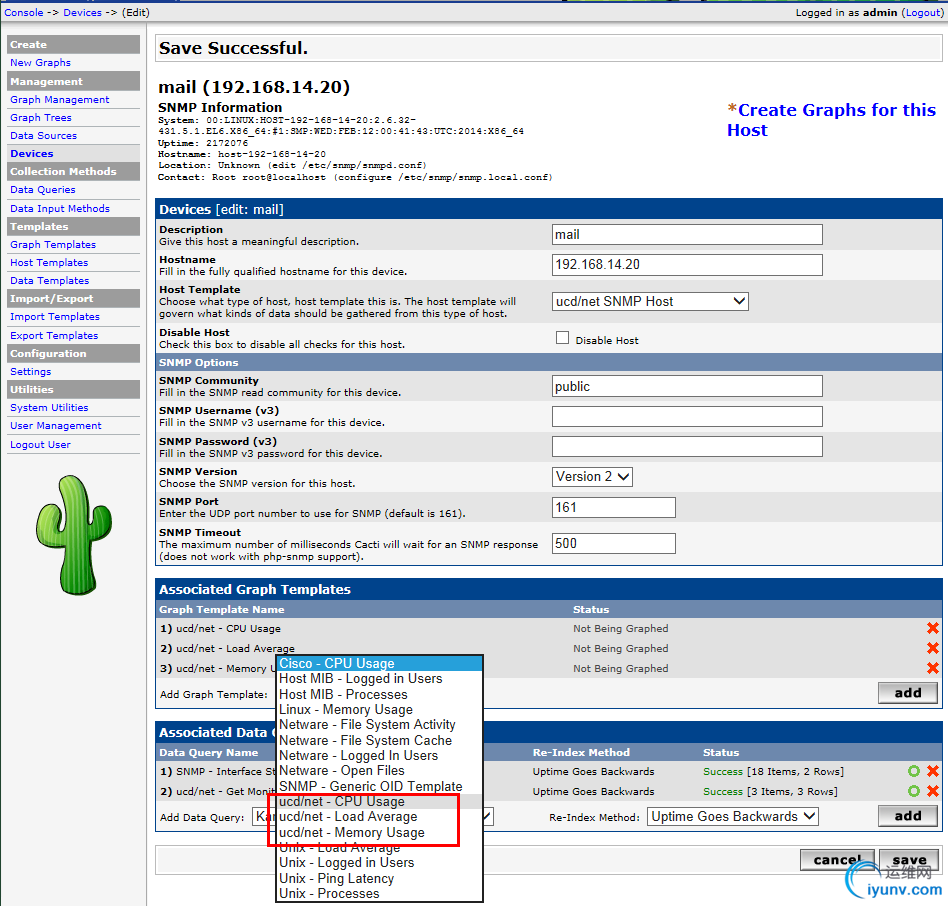
Task: Select ucd/net - Load Average option in list
Action: pyautogui.click(x=380, y=817)
